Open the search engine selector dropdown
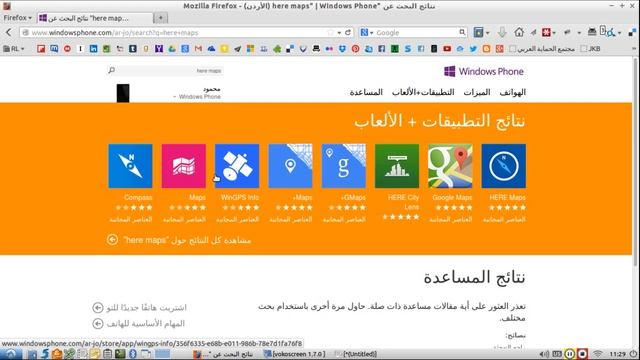The image size is (640, 360). [367, 32]
